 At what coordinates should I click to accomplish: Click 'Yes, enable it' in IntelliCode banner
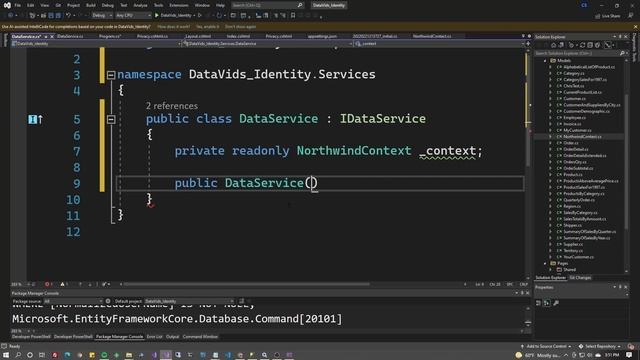(207, 27)
